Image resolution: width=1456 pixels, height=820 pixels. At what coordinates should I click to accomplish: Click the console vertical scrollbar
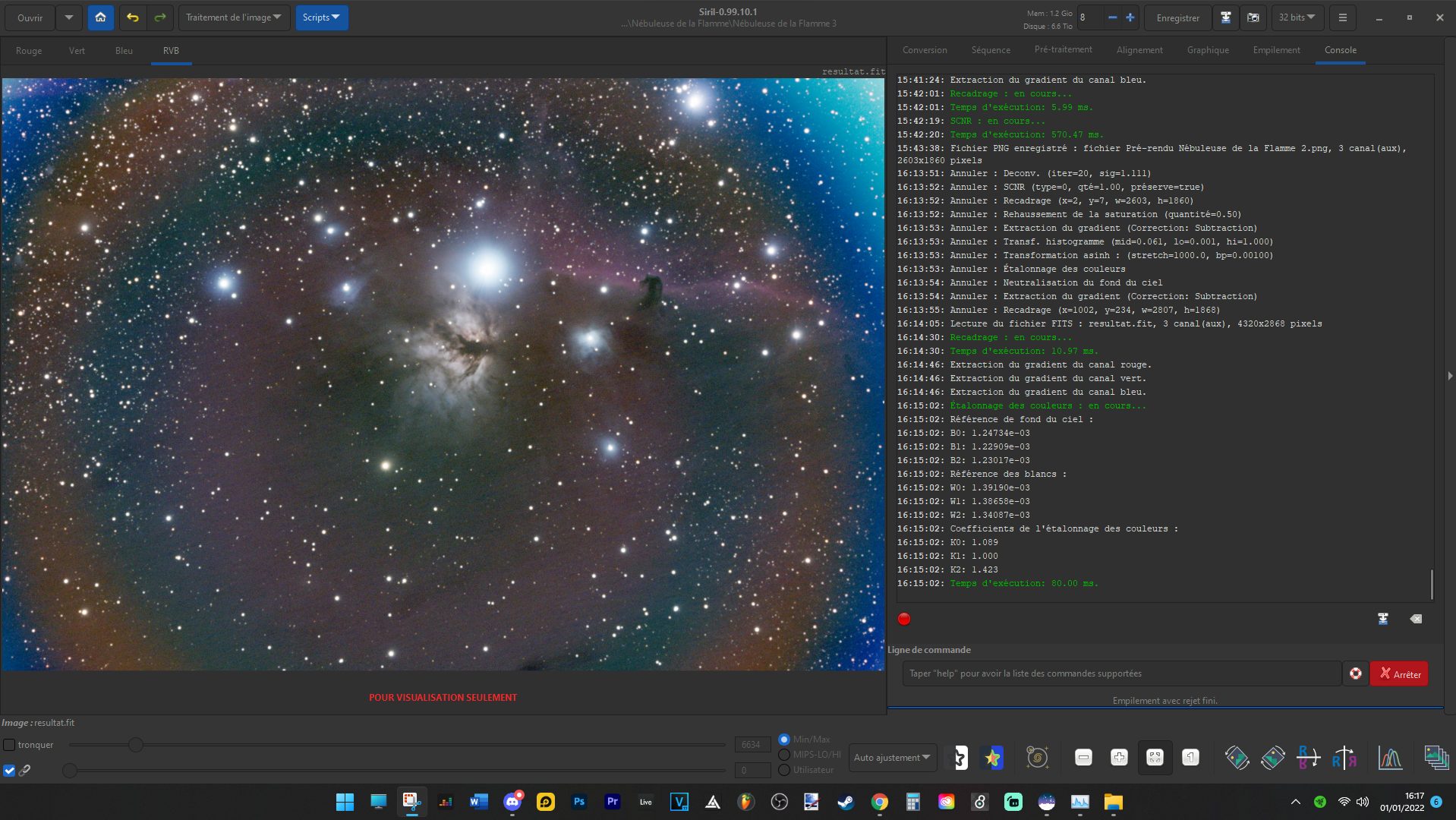pos(1432,585)
